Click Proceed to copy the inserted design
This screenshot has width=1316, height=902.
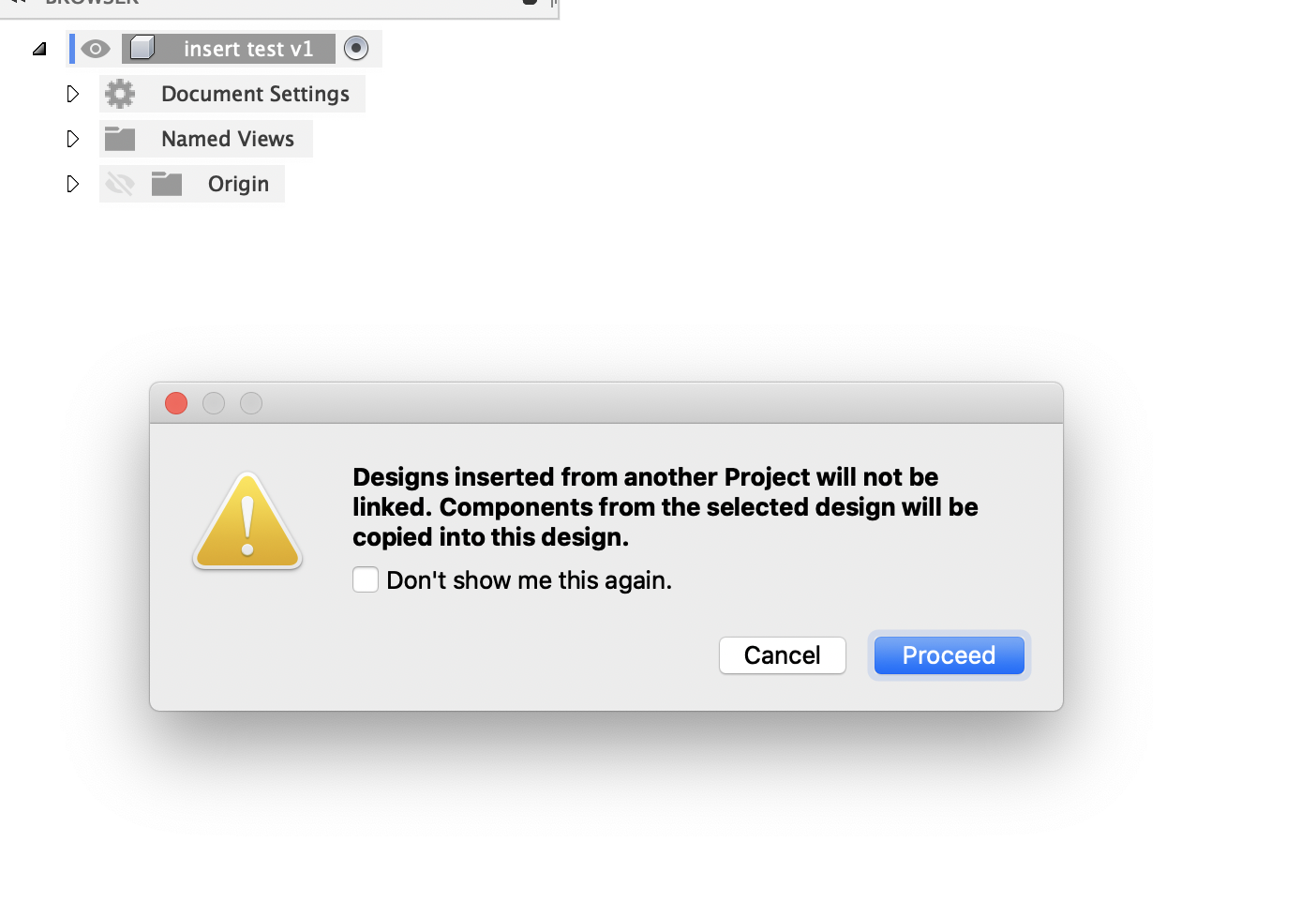949,654
